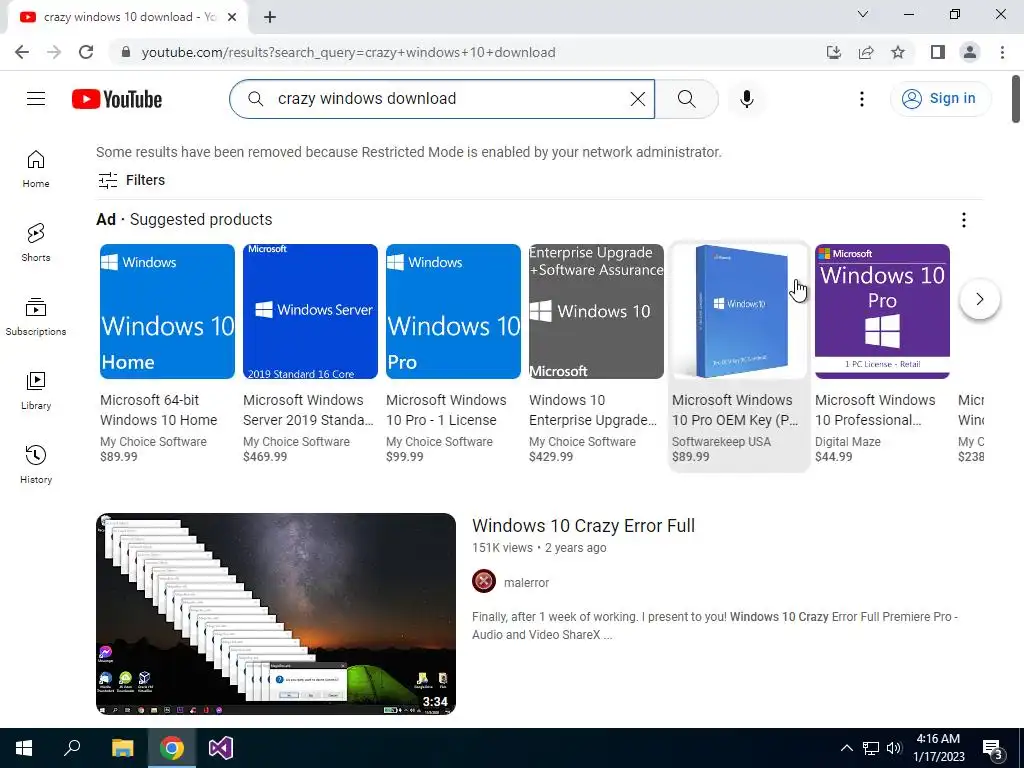Open Library in the sidebar
This screenshot has width=1024, height=768.
click(36, 391)
